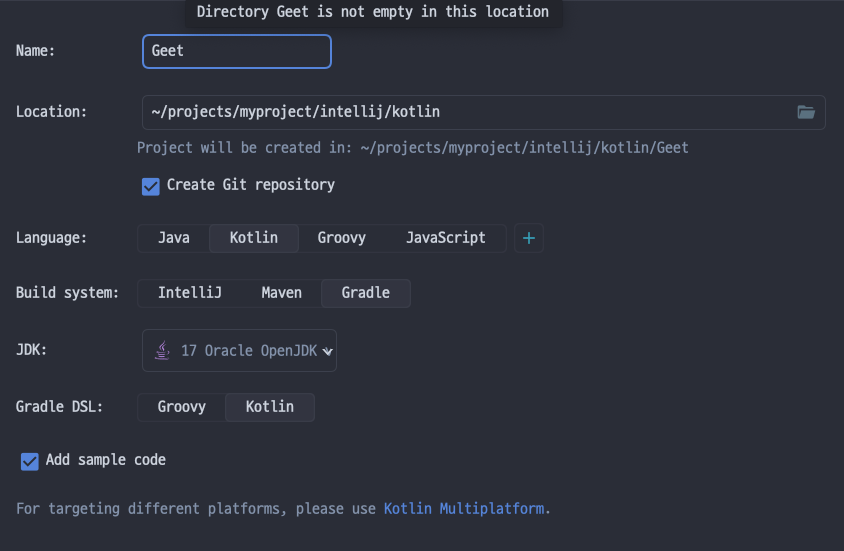Choose Kotlin for Gradle DSL
Screen dimensions: 844x551
click(x=270, y=407)
